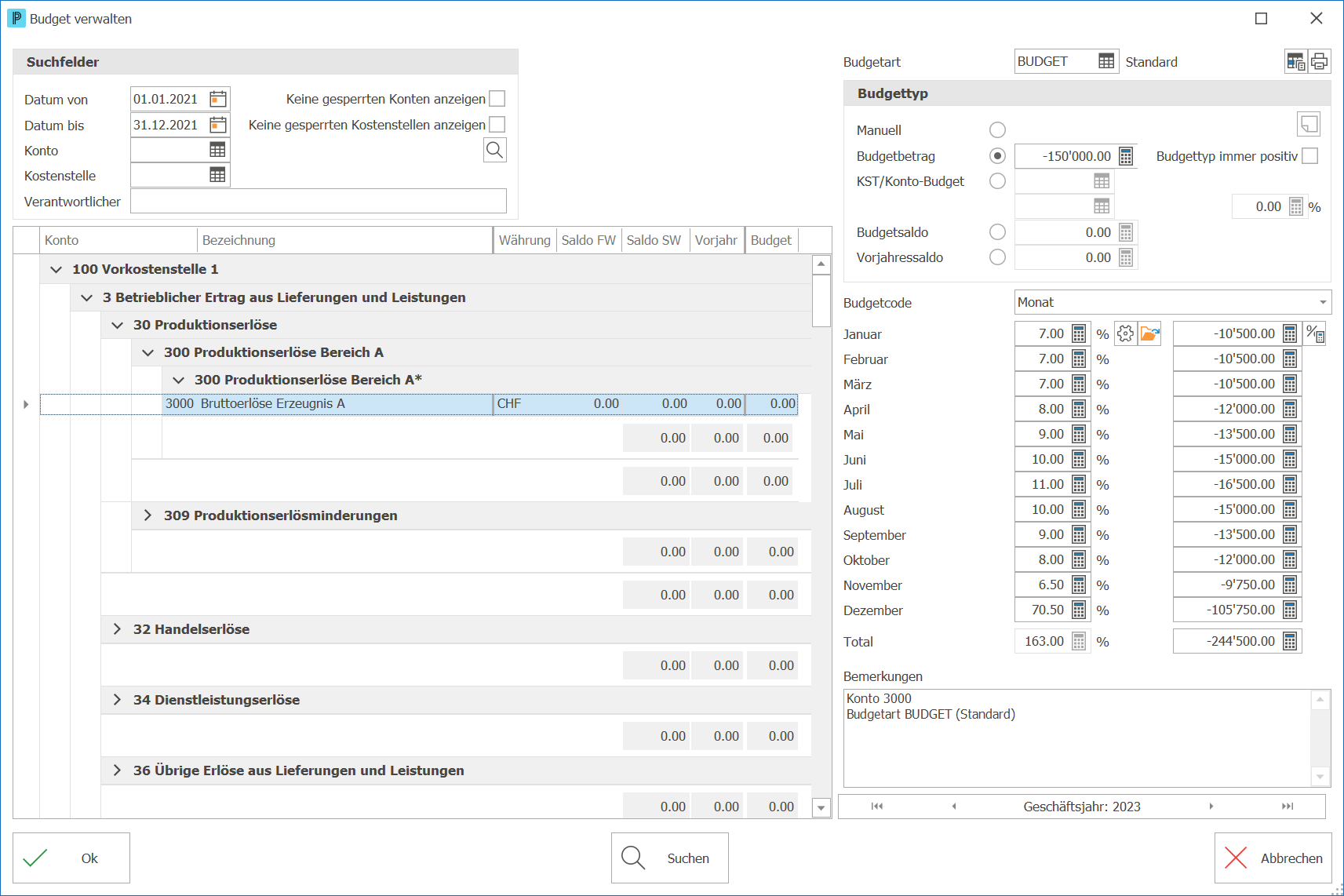Expand 32 Handelserlöse tree node
Screen dimensions: 1344x896
tap(117, 629)
